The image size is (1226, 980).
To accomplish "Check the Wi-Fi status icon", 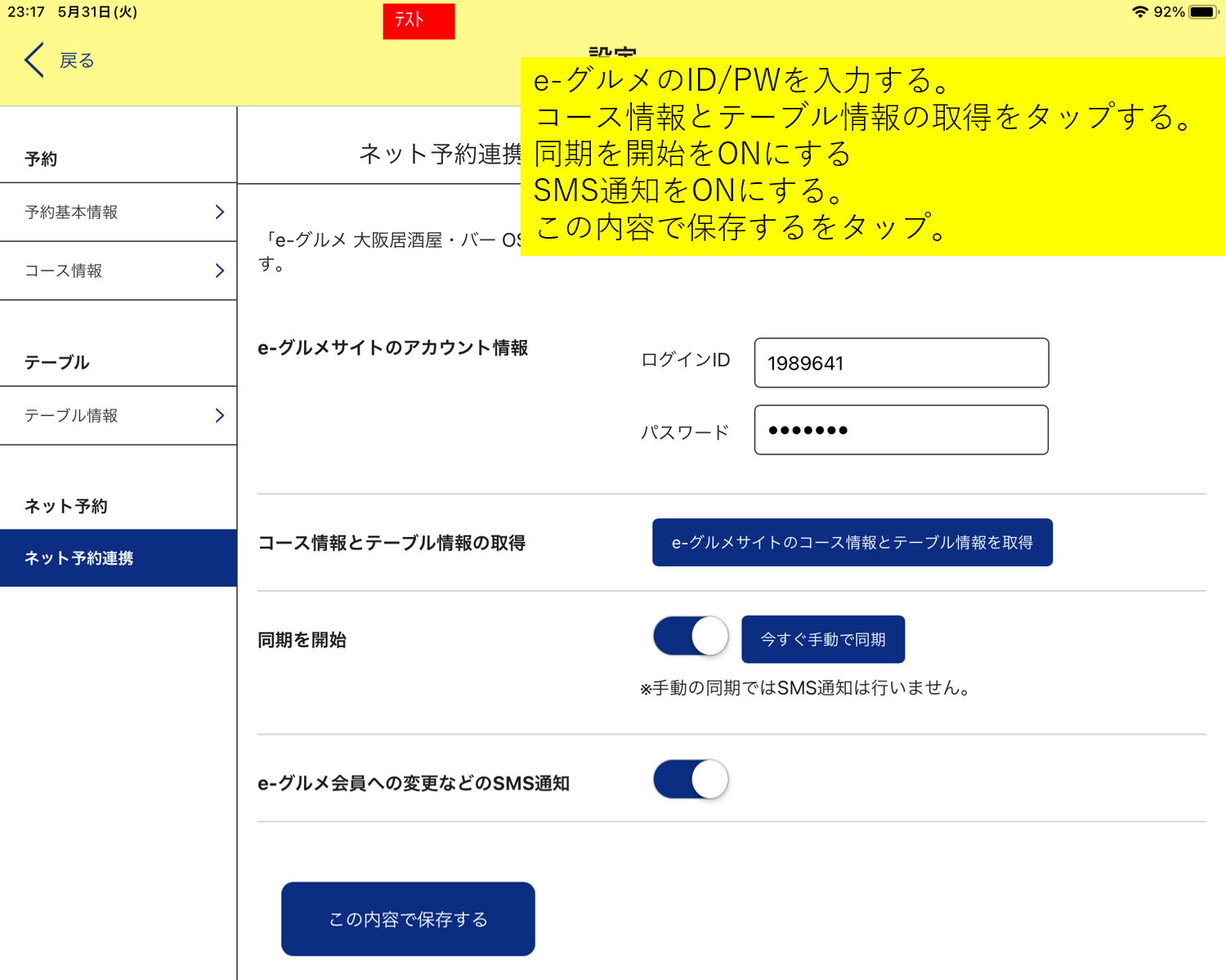I will point(1139,12).
